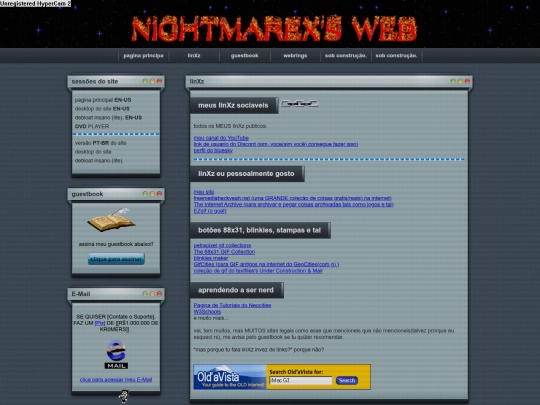Viewport: 540px width, 405px height.
Task: Click the aprendendo a ser nerd heading
Action: [x=236, y=290]
